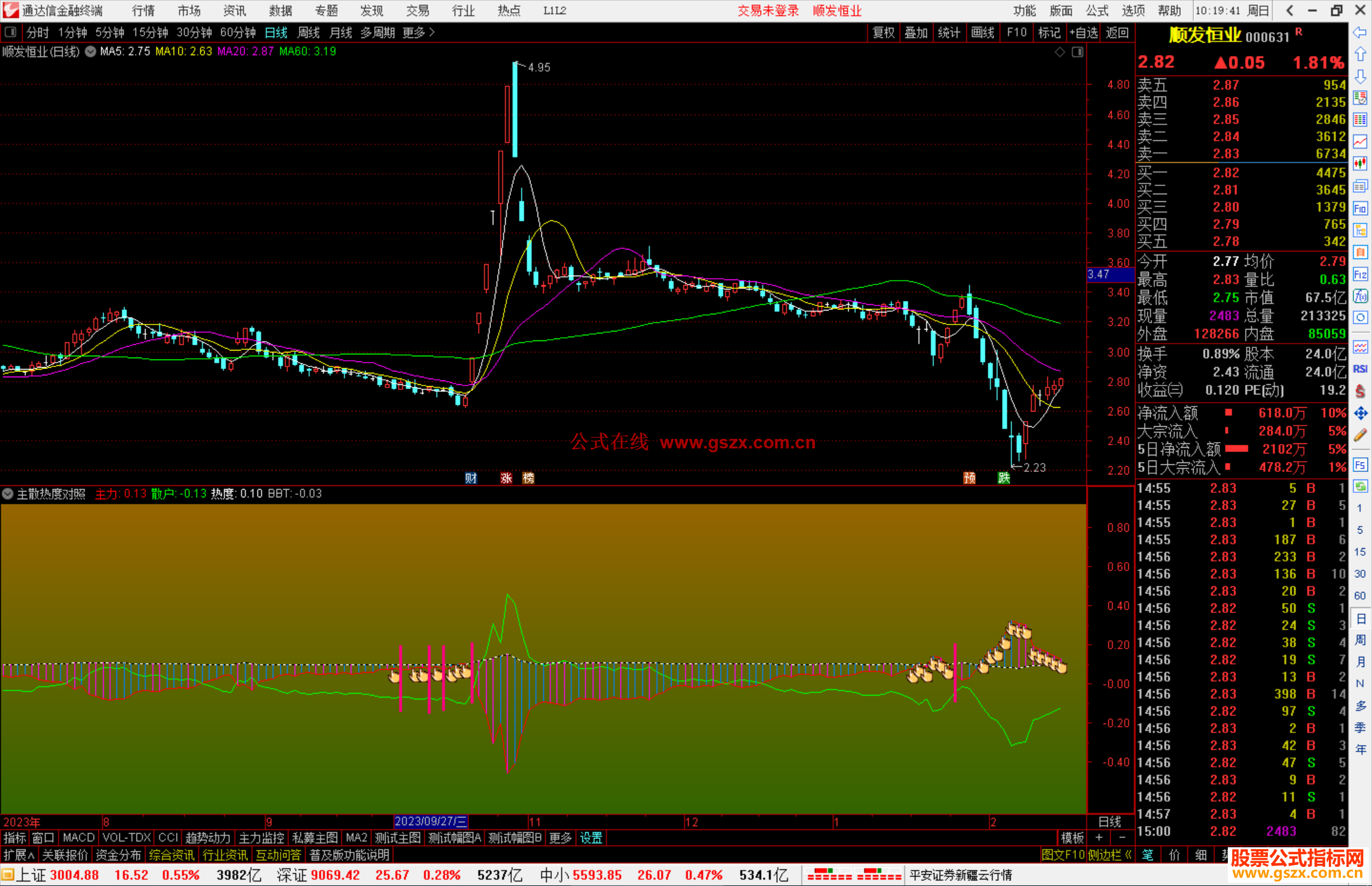Viewport: 1372px width, 886px height.
Task: Toggle the panel layout icon left of 分时
Action: point(11,32)
